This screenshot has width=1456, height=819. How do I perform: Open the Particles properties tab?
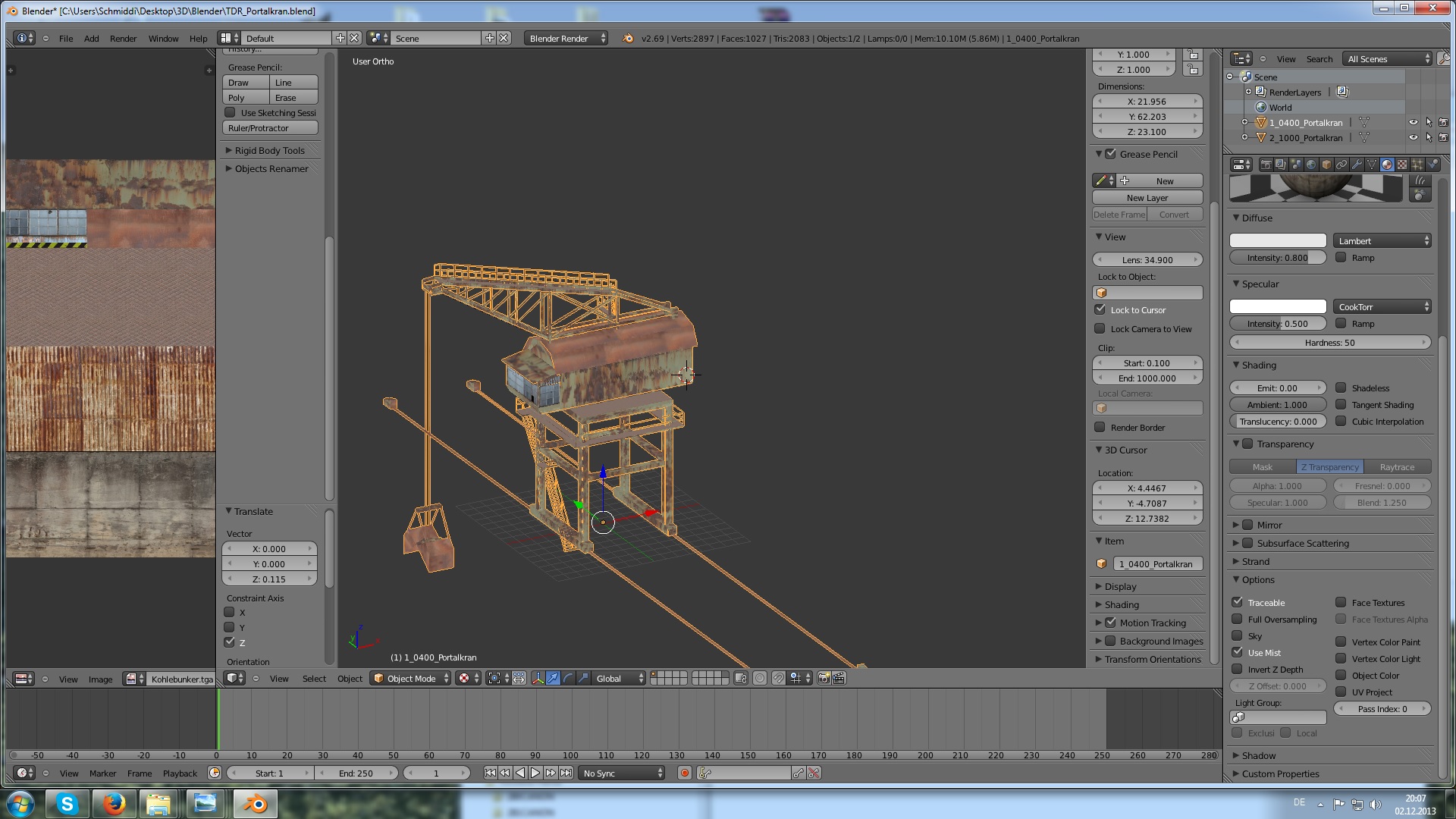(x=1417, y=165)
